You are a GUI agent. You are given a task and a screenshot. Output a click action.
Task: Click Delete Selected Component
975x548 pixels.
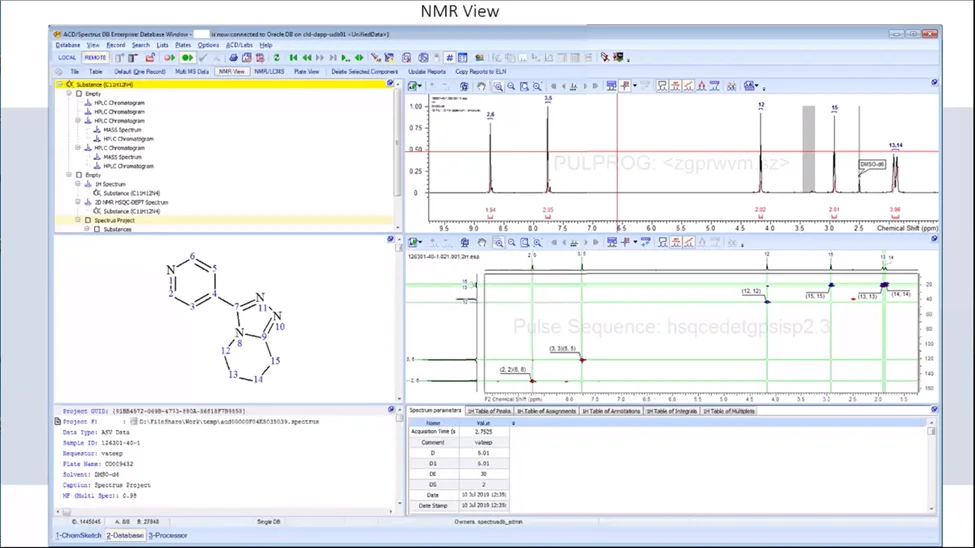click(x=364, y=72)
